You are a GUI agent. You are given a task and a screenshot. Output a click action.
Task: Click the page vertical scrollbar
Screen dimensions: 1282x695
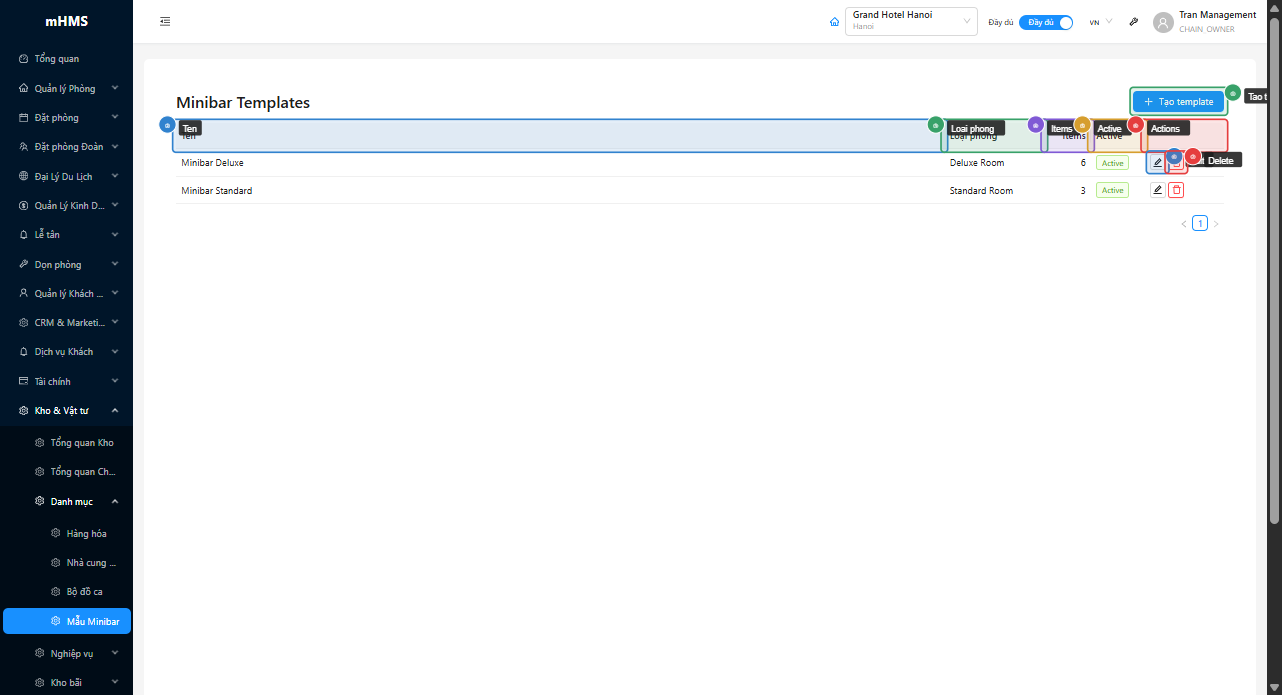[1274, 270]
